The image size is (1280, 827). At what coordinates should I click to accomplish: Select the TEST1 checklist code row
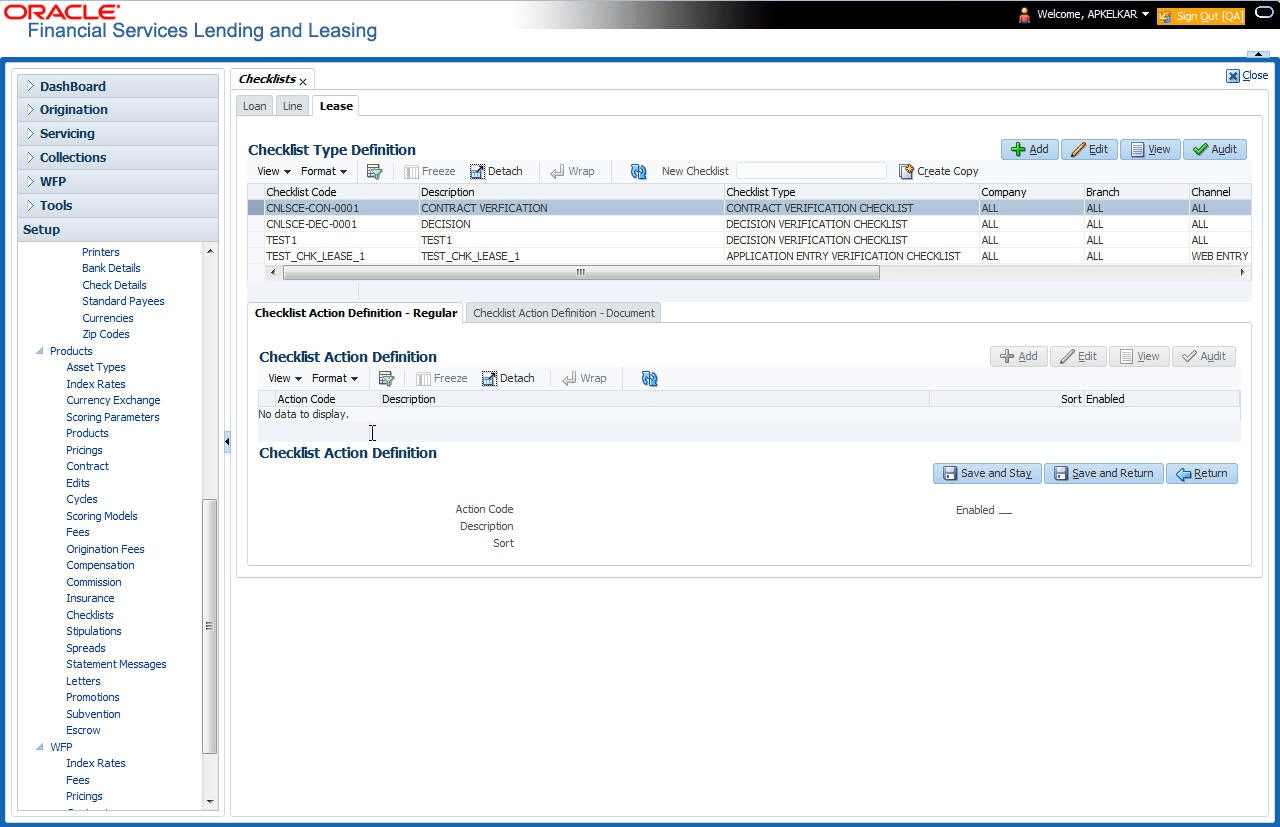click(x=750, y=240)
